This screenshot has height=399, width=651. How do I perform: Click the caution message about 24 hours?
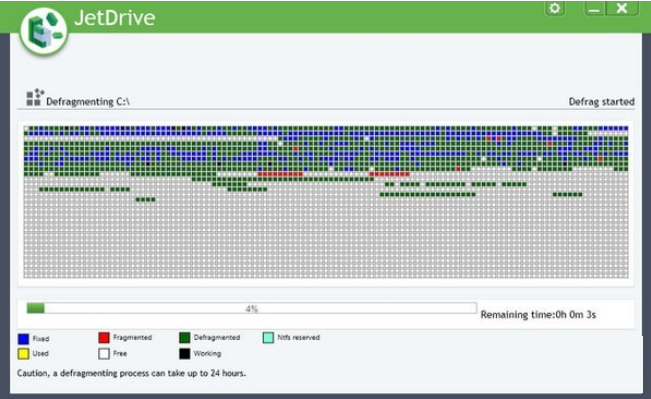tap(132, 373)
